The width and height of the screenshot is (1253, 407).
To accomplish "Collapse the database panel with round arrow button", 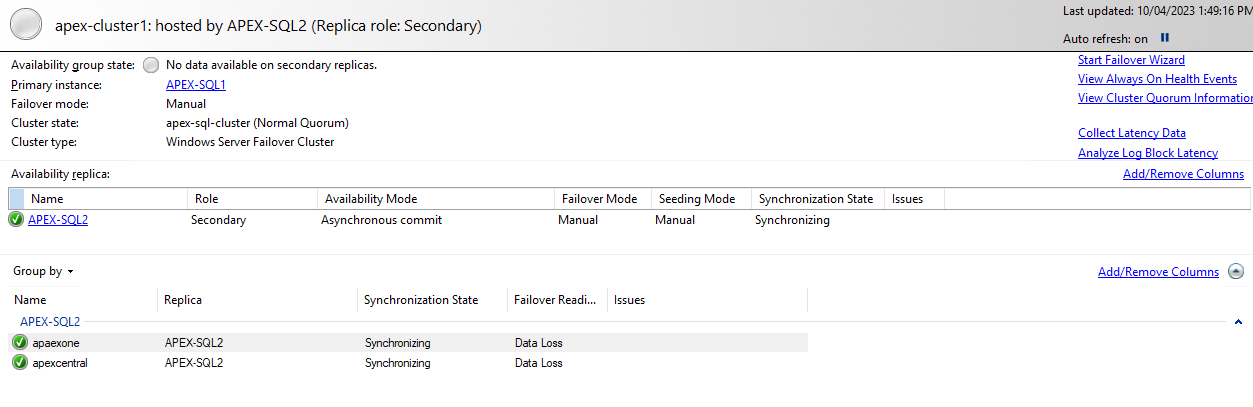I will pos(1236,272).
